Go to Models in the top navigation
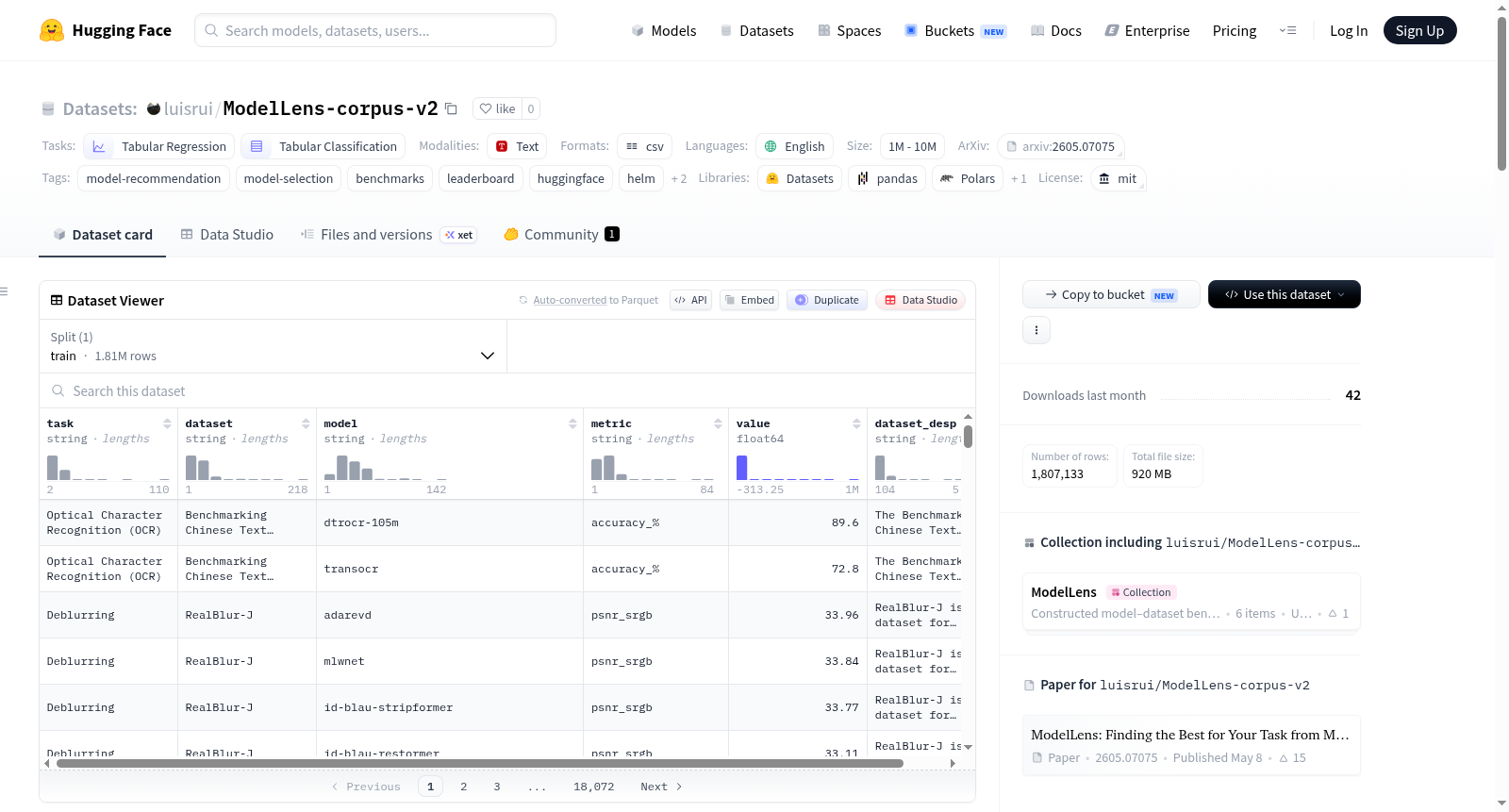 coord(664,30)
